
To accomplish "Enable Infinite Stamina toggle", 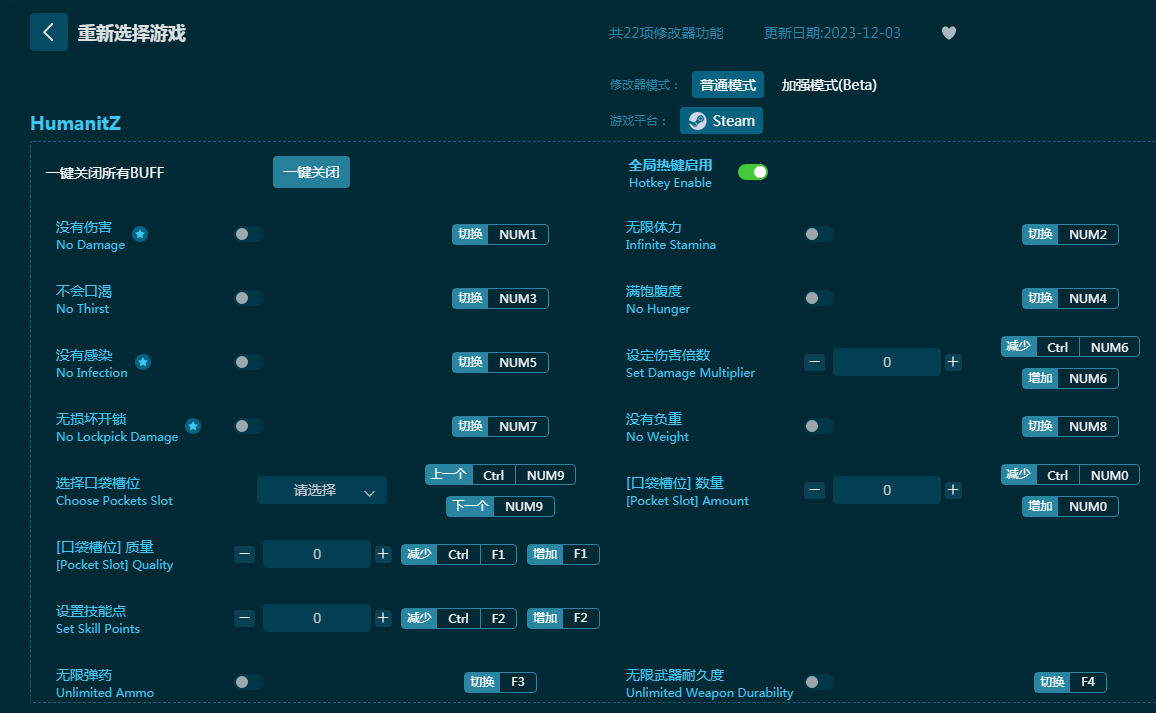I will point(819,234).
